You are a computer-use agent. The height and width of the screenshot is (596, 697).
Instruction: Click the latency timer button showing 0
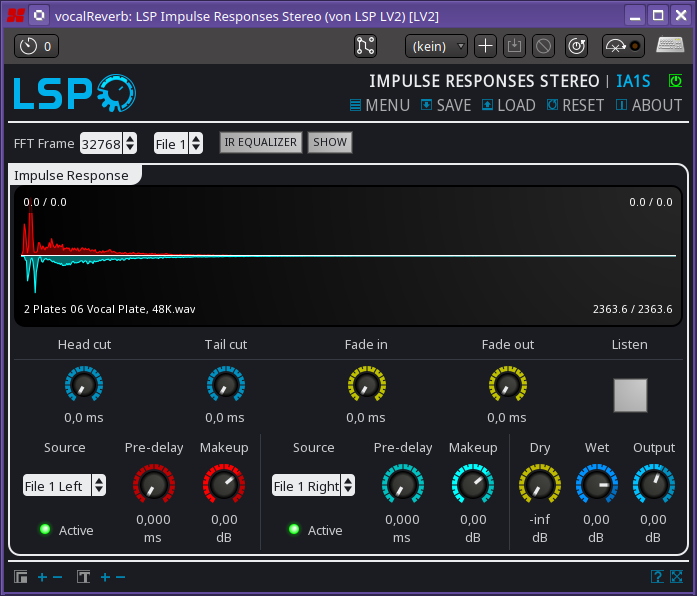[x=37, y=45]
